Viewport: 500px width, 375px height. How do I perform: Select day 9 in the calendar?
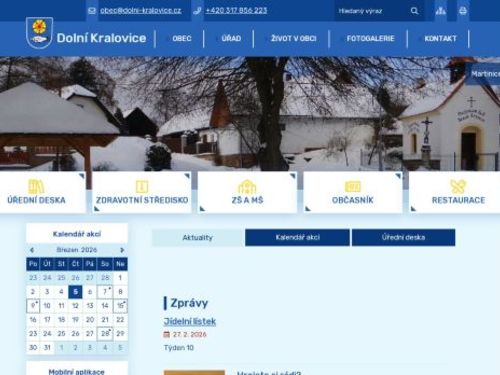(x=33, y=306)
